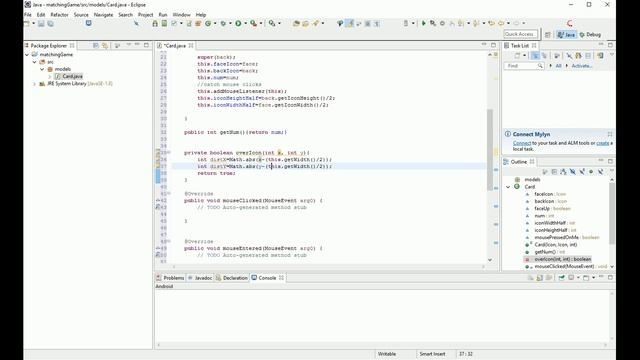Toggle Link with Editor in Package Explorer
Viewport: 640px width, 360px height.
pyautogui.click(x=105, y=45)
